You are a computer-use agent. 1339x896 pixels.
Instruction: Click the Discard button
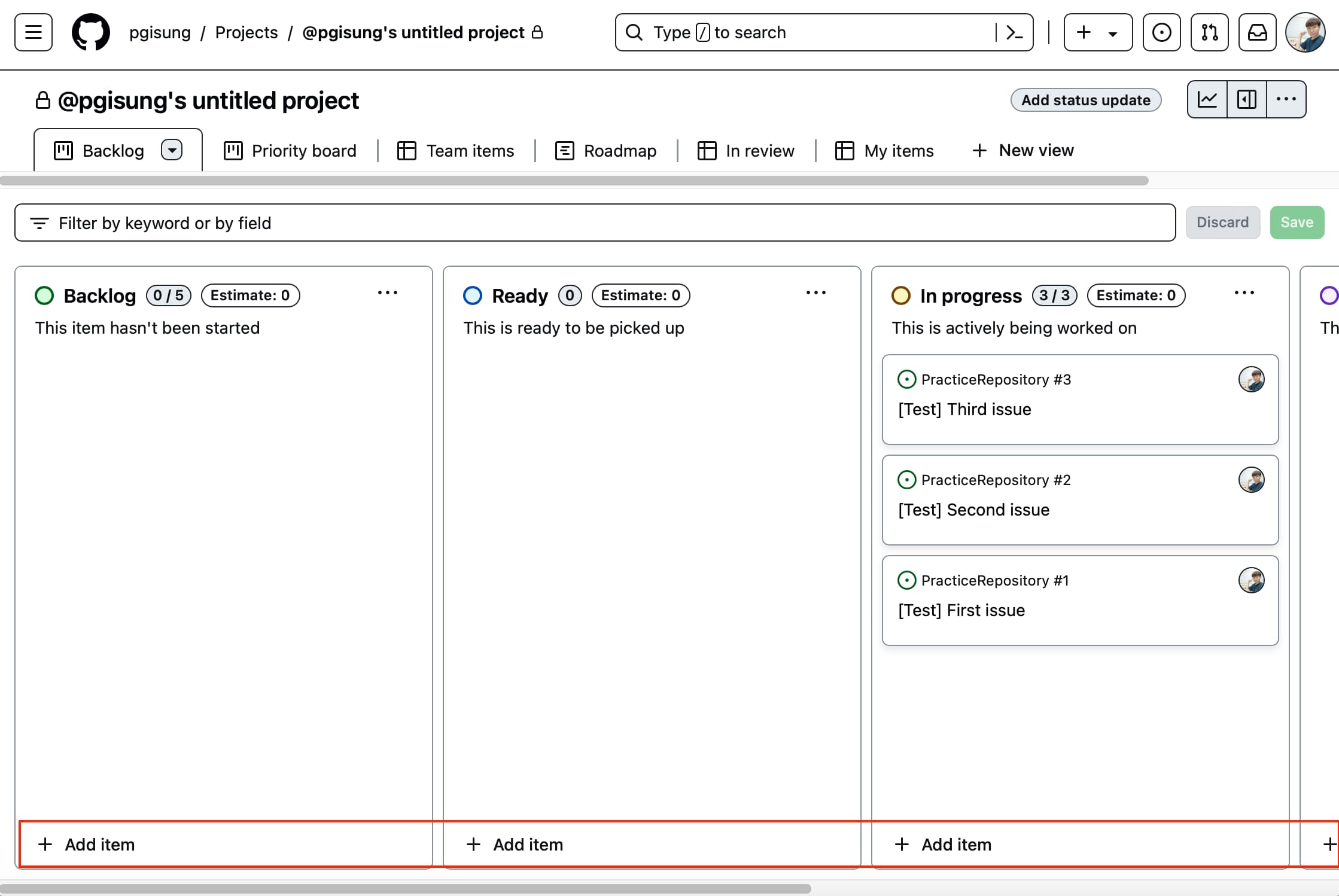coord(1223,223)
